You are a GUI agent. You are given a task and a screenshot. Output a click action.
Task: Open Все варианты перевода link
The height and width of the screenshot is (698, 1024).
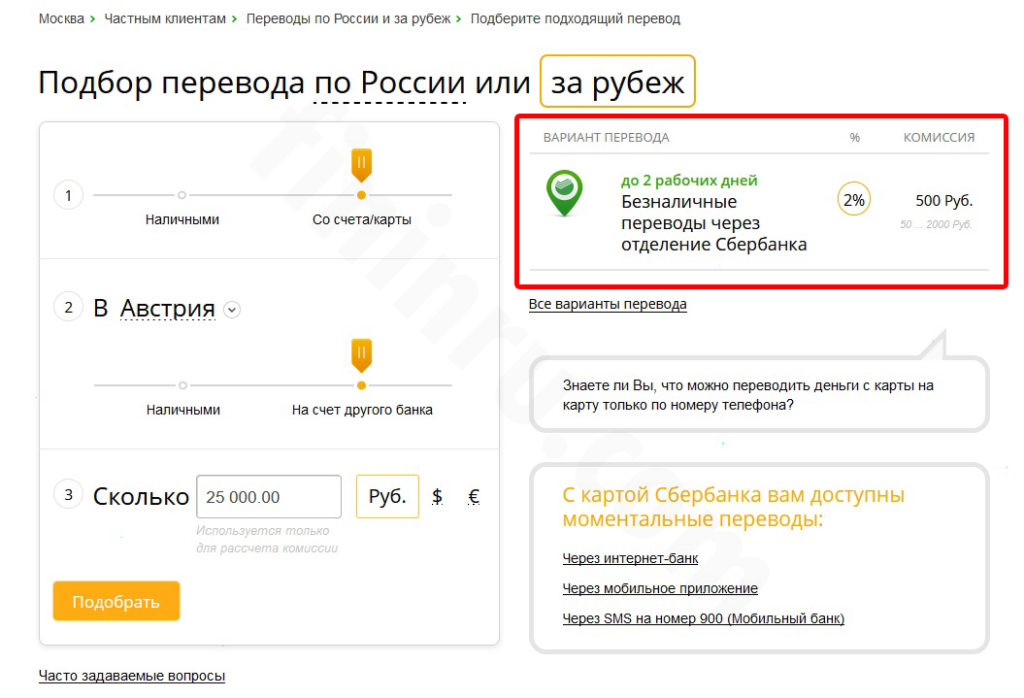[x=607, y=304]
